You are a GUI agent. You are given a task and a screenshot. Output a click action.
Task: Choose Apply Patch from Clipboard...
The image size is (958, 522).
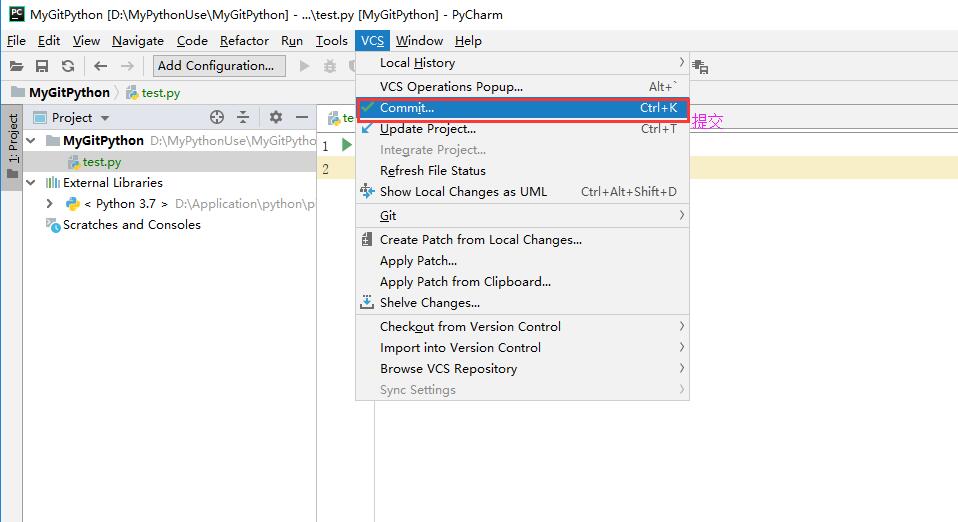point(522,281)
